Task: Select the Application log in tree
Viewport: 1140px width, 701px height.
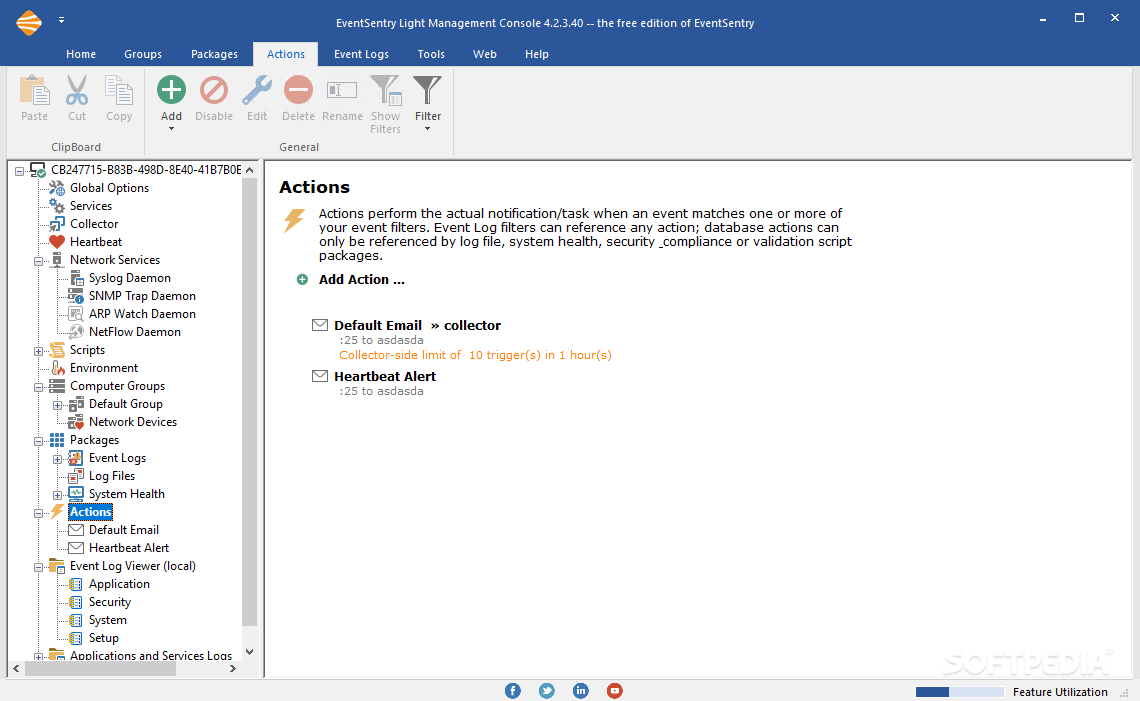Action: point(119,584)
